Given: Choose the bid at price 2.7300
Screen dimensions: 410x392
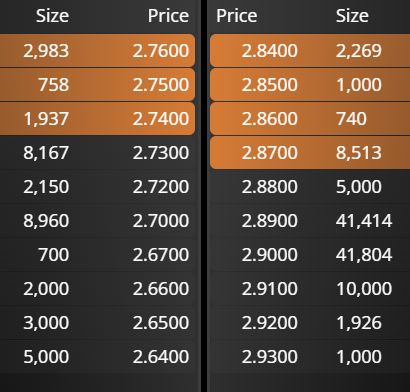Looking at the screenshot, I should pos(97,153).
